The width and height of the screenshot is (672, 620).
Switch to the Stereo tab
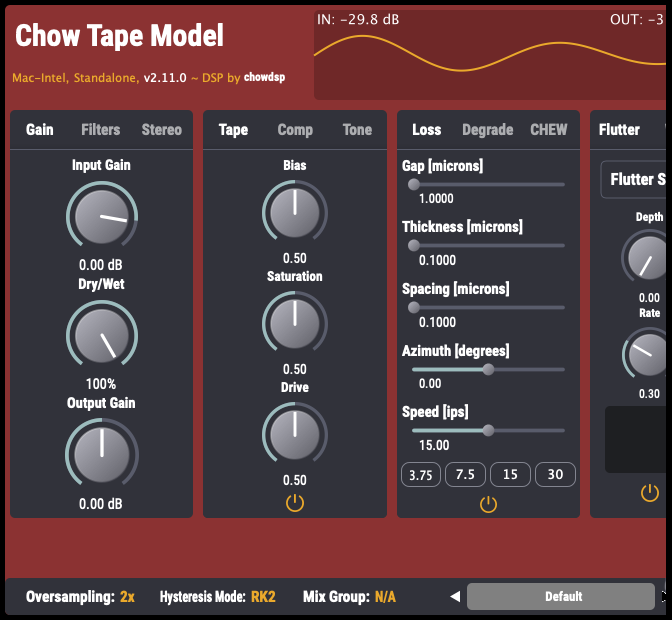click(162, 129)
